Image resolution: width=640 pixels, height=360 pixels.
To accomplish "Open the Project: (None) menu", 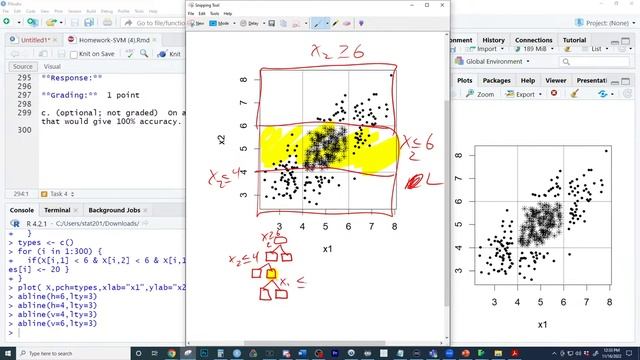I will (x=606, y=23).
